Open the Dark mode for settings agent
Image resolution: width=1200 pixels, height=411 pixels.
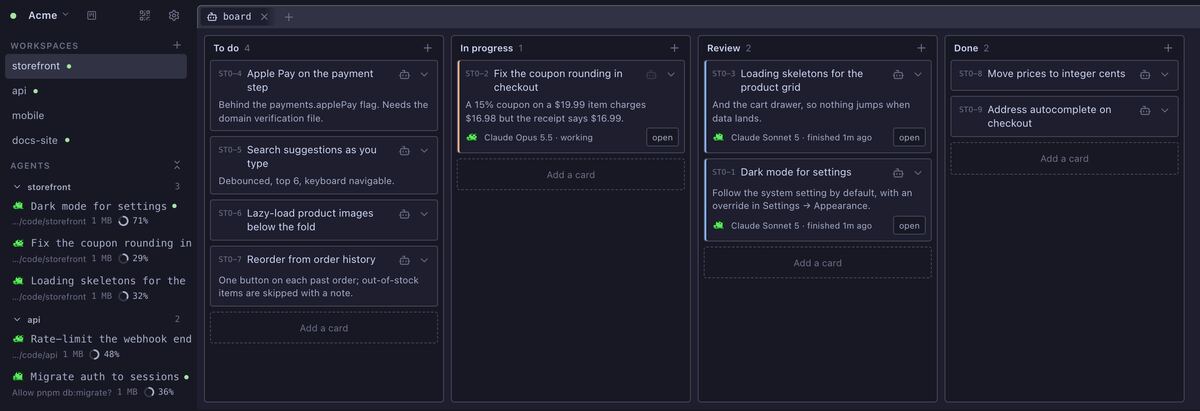(x=96, y=213)
